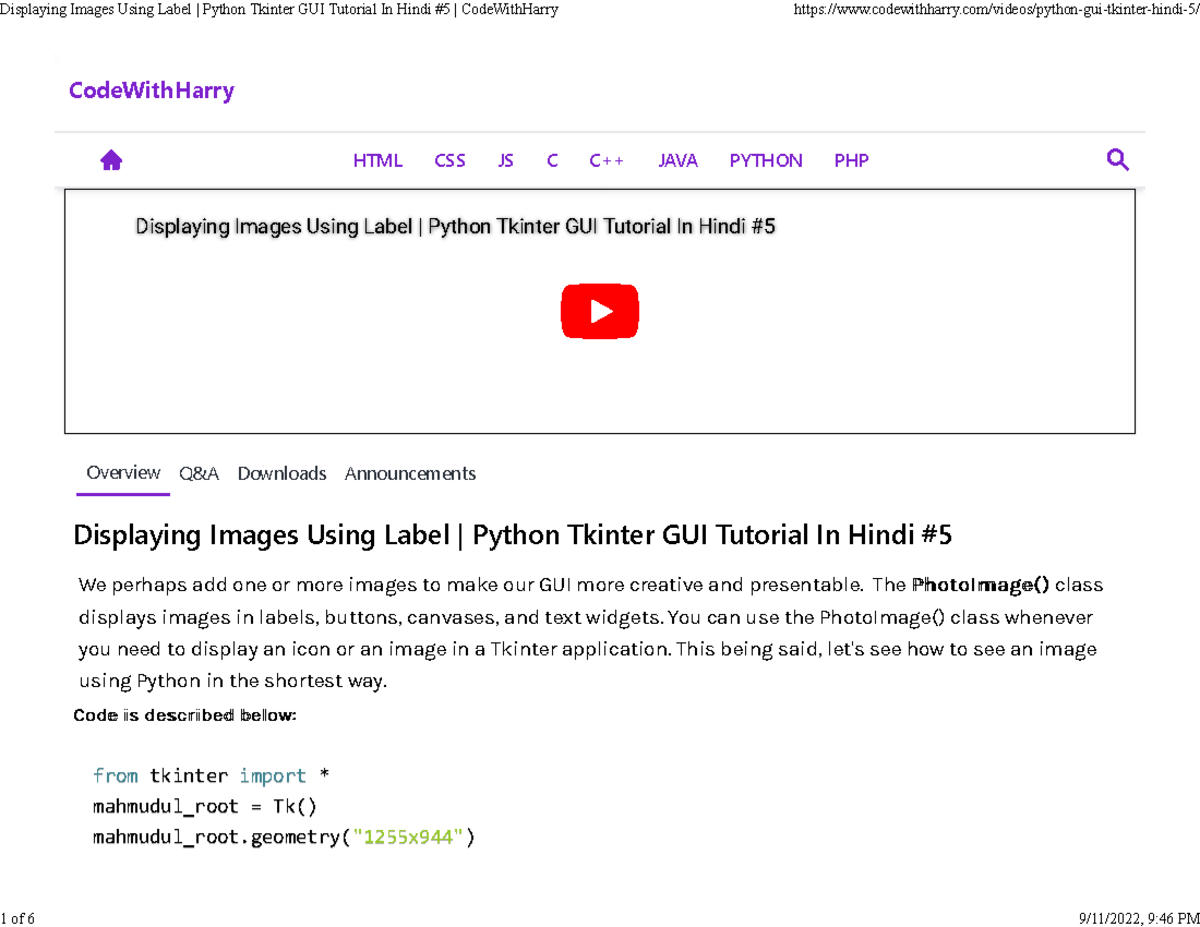This screenshot has height=927, width=1200.
Task: Navigate to the JAVA section
Action: click(678, 161)
